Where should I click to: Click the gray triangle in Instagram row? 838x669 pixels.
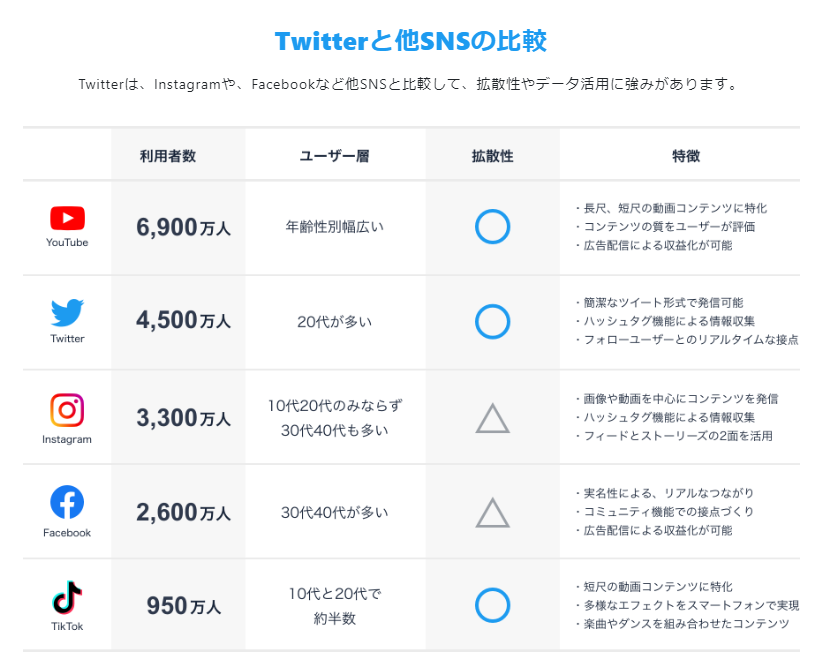point(492,418)
